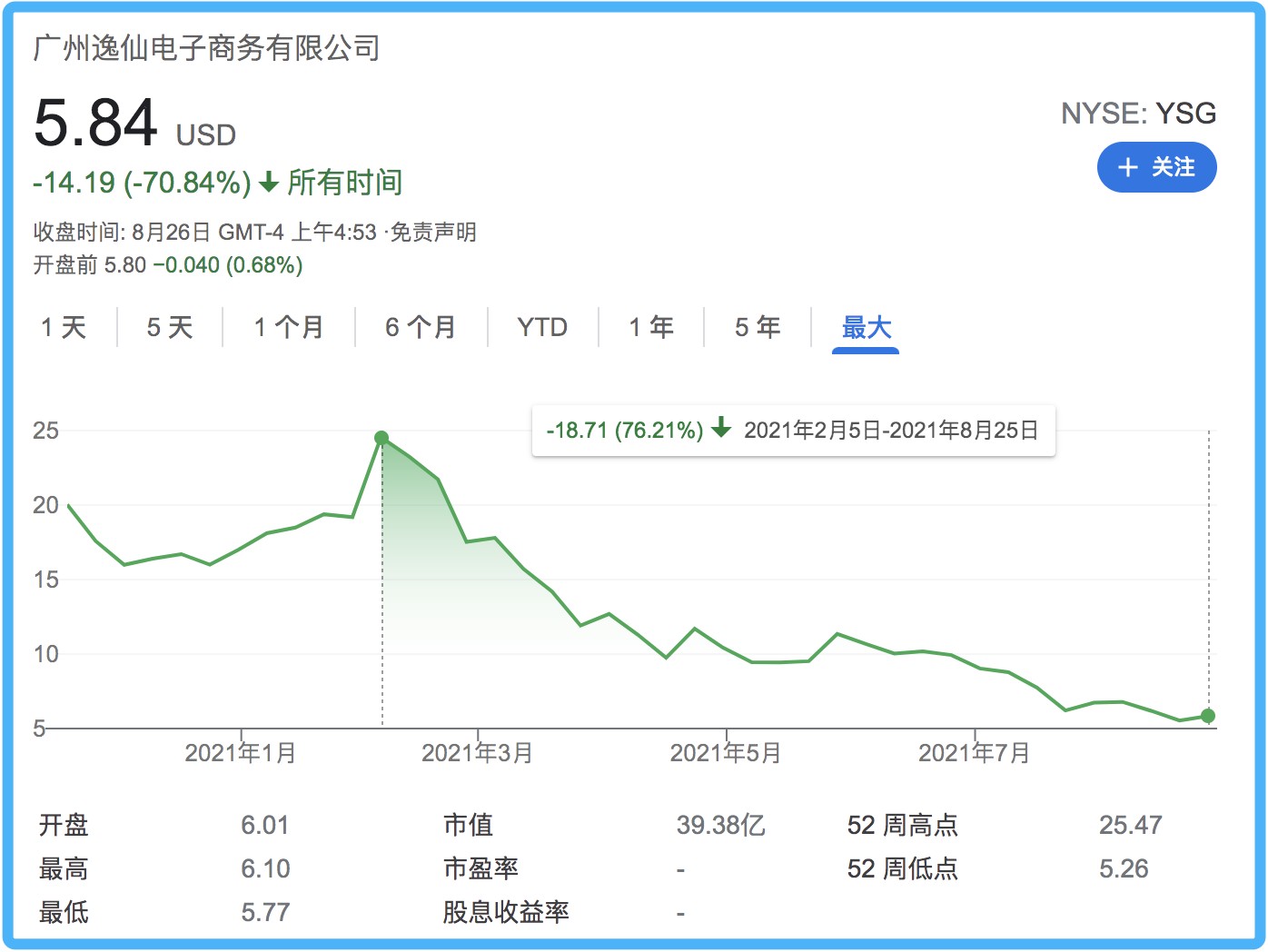Image resolution: width=1268 pixels, height=952 pixels.
Task: Click the chart peak marker dot
Action: 381,438
